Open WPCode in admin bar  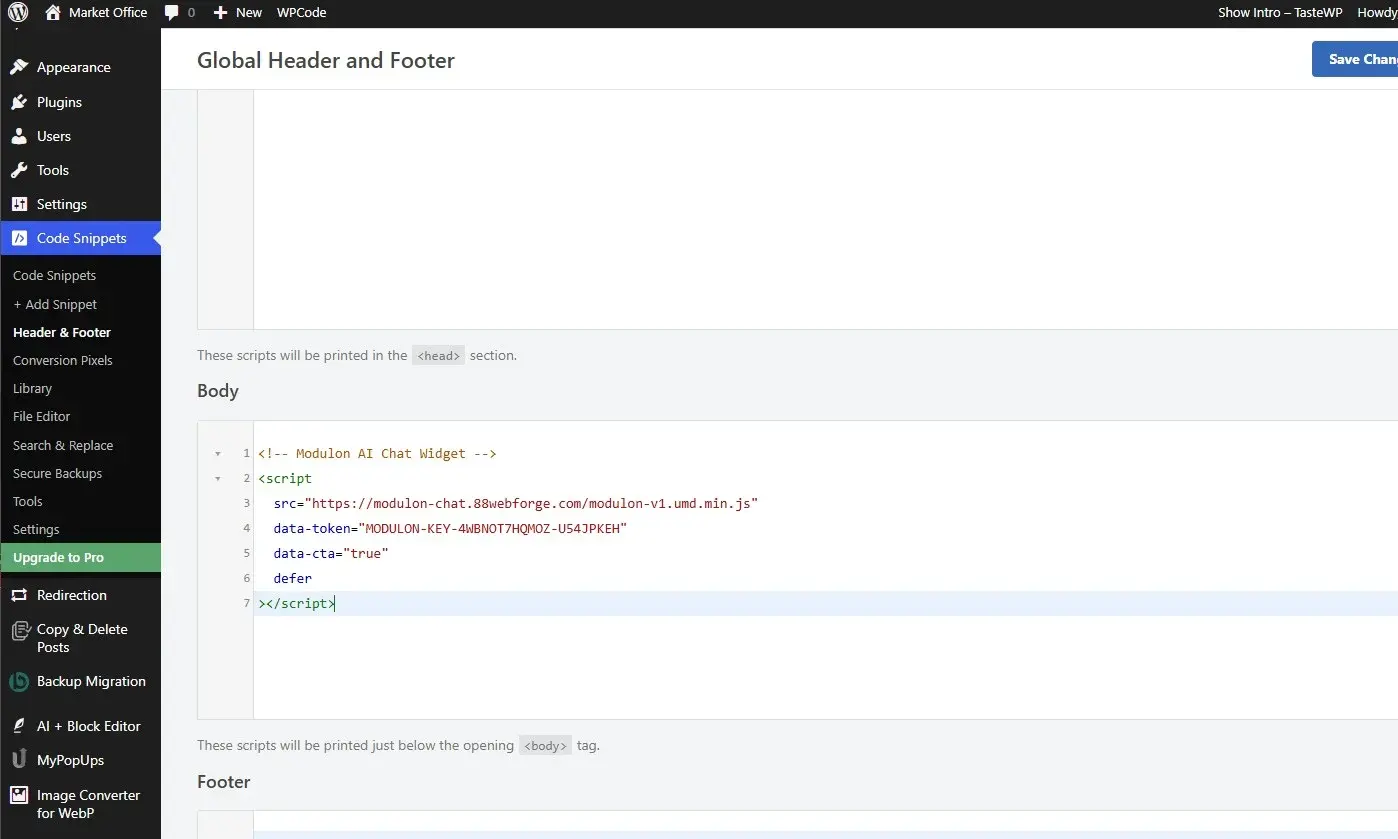301,13
